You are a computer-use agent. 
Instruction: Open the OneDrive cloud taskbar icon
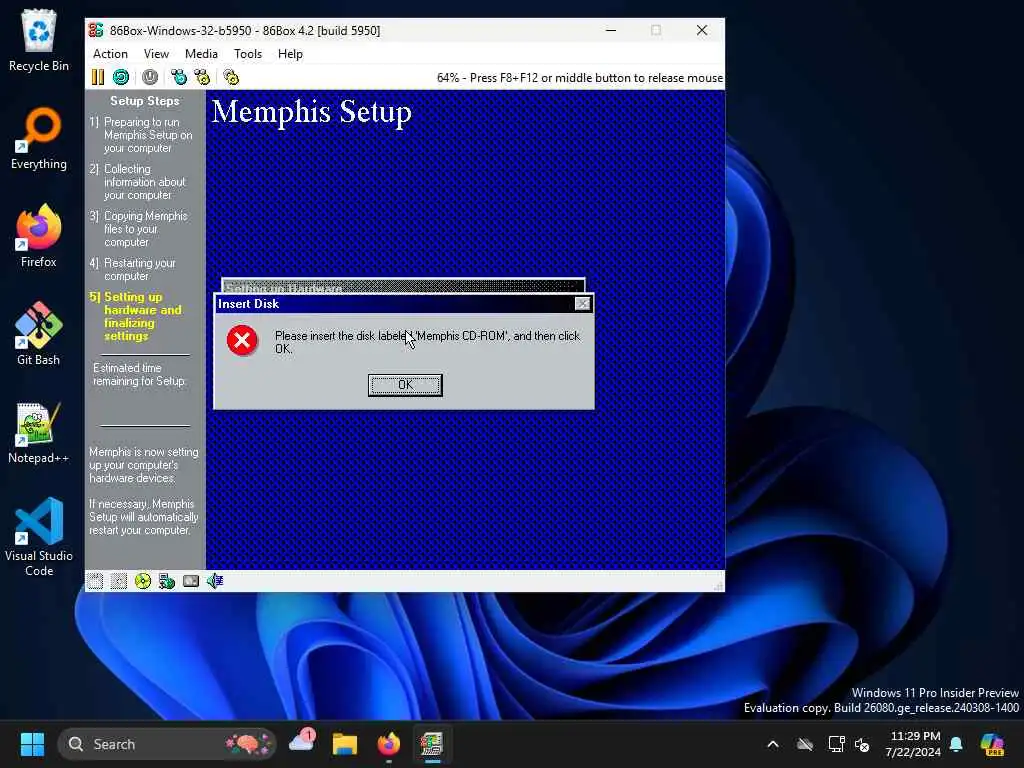pos(302,744)
